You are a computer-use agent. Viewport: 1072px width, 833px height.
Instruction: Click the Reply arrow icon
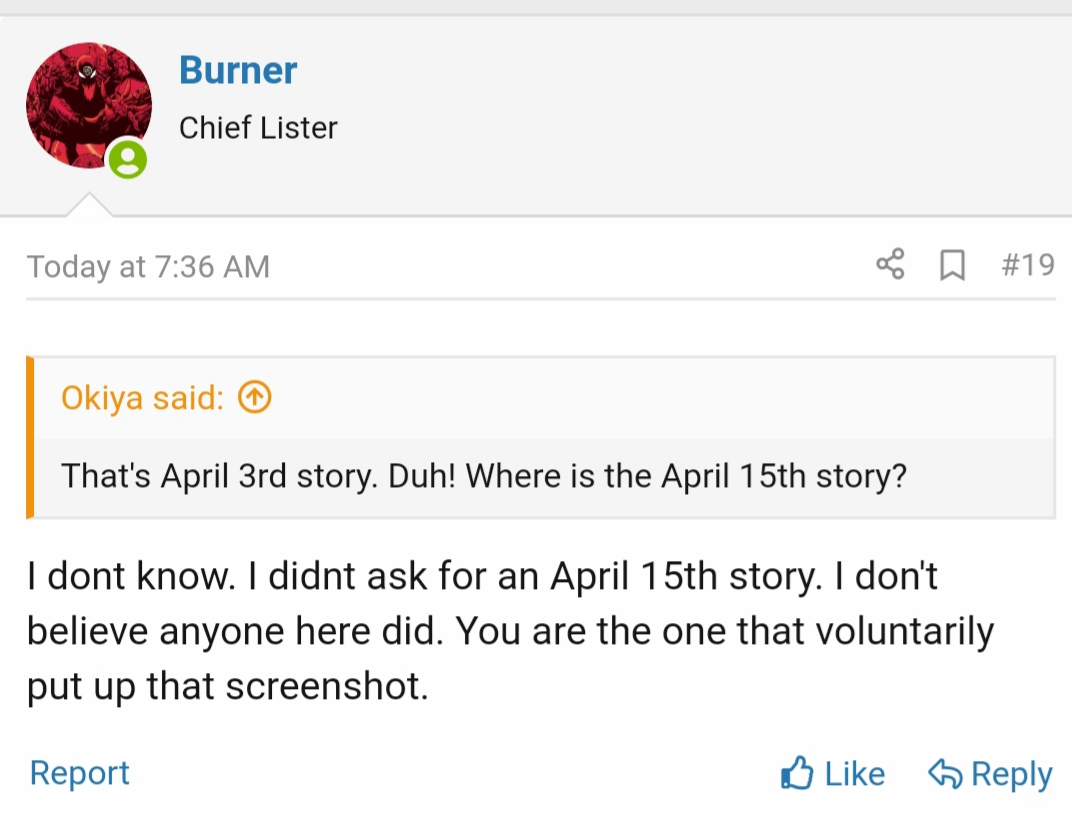click(945, 773)
